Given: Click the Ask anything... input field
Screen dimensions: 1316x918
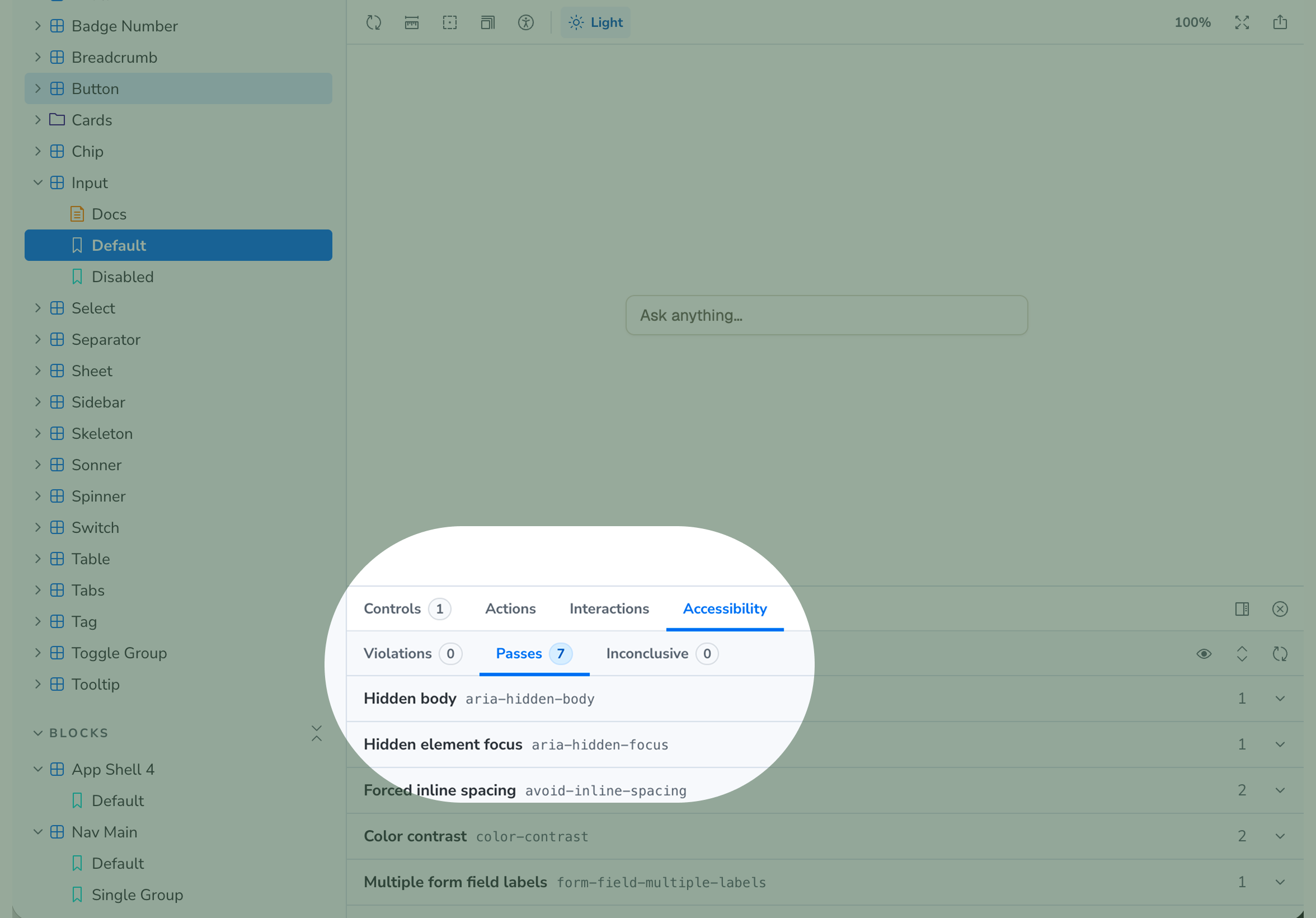Looking at the screenshot, I should coord(826,315).
